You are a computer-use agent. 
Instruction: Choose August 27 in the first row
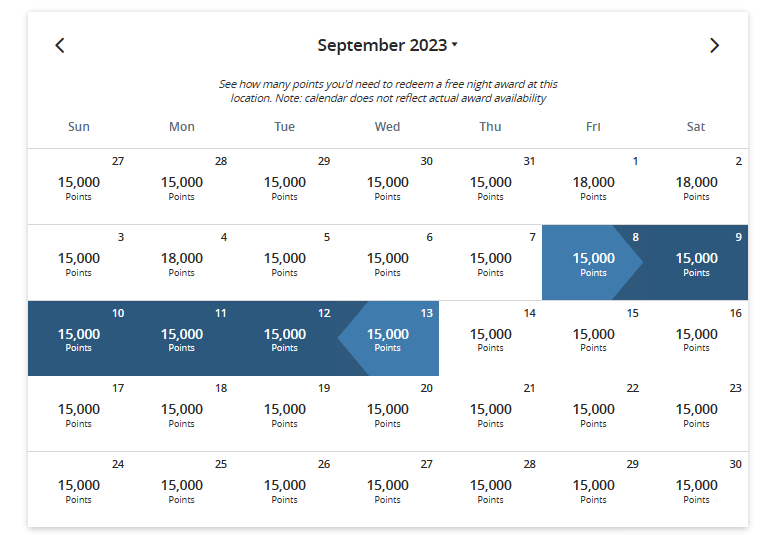(79, 187)
